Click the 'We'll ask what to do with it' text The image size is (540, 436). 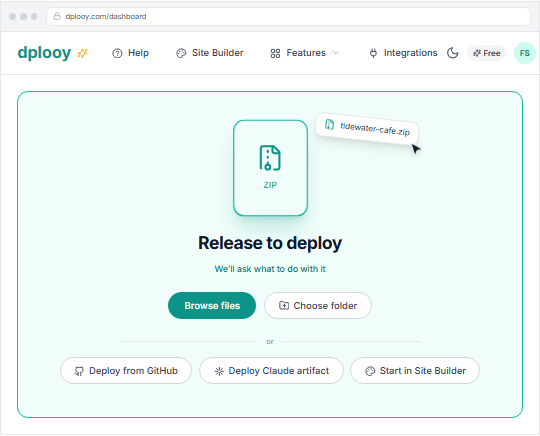(270, 269)
